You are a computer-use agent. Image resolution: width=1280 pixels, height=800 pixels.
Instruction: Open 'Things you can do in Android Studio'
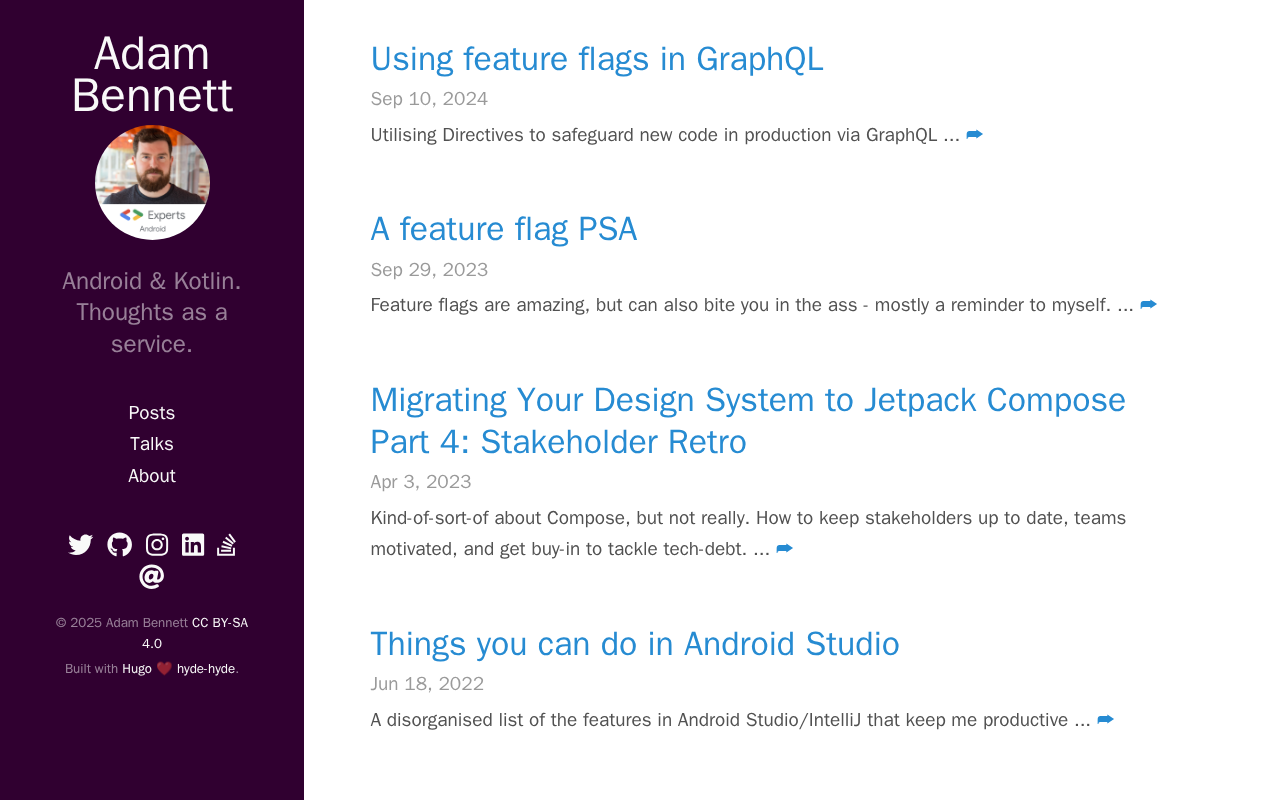coord(634,644)
